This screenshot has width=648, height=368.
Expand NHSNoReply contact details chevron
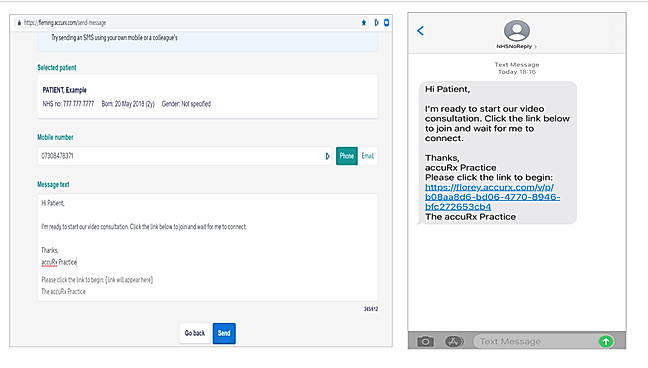click(x=536, y=47)
